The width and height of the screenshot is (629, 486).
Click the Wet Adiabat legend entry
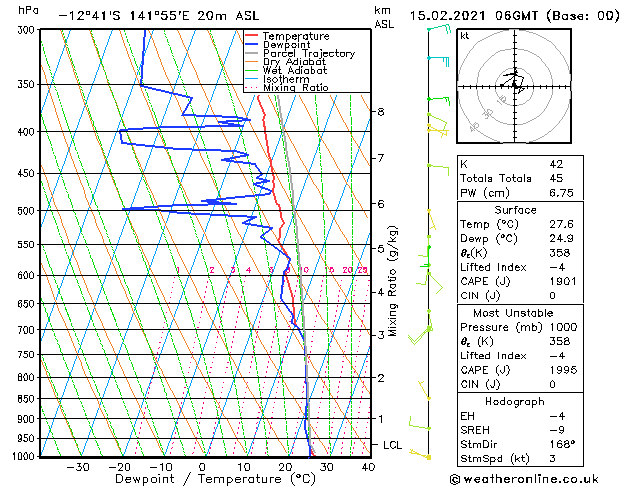tap(295, 70)
